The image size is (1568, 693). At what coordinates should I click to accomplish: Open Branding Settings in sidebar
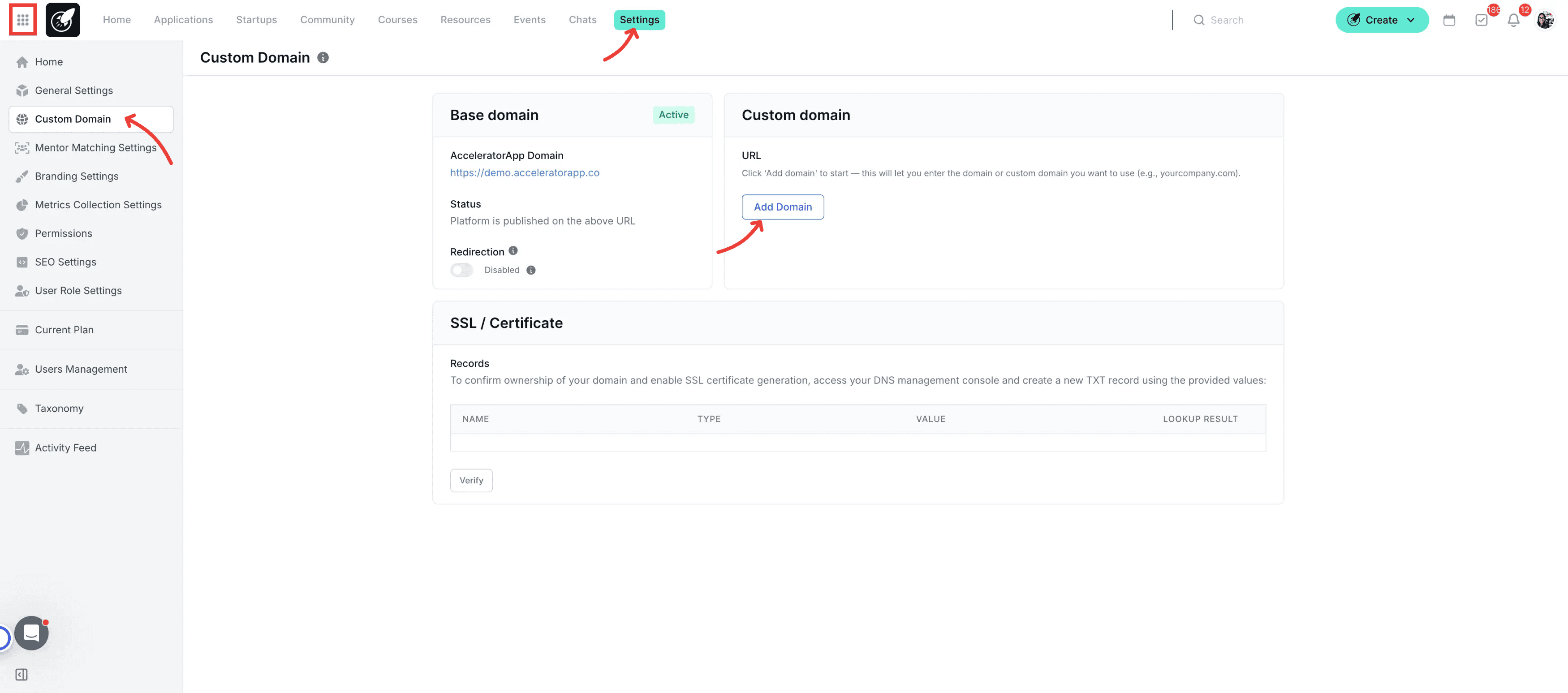77,176
